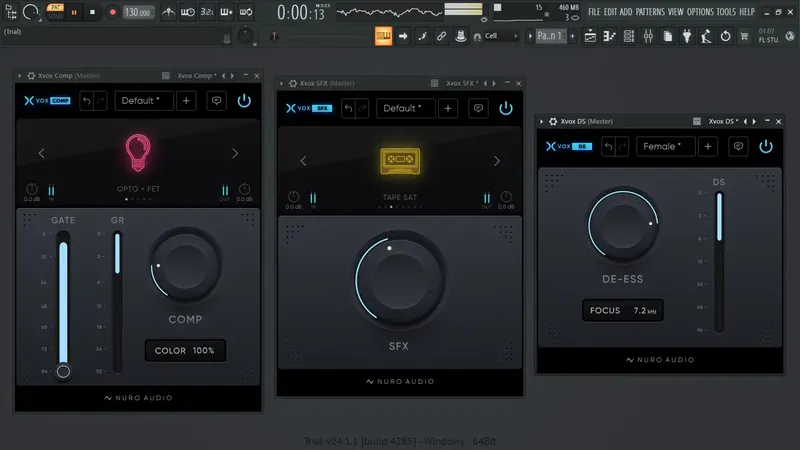Click the link chain multilink icon
Screen dimensions: 800x450
pyautogui.click(x=441, y=36)
